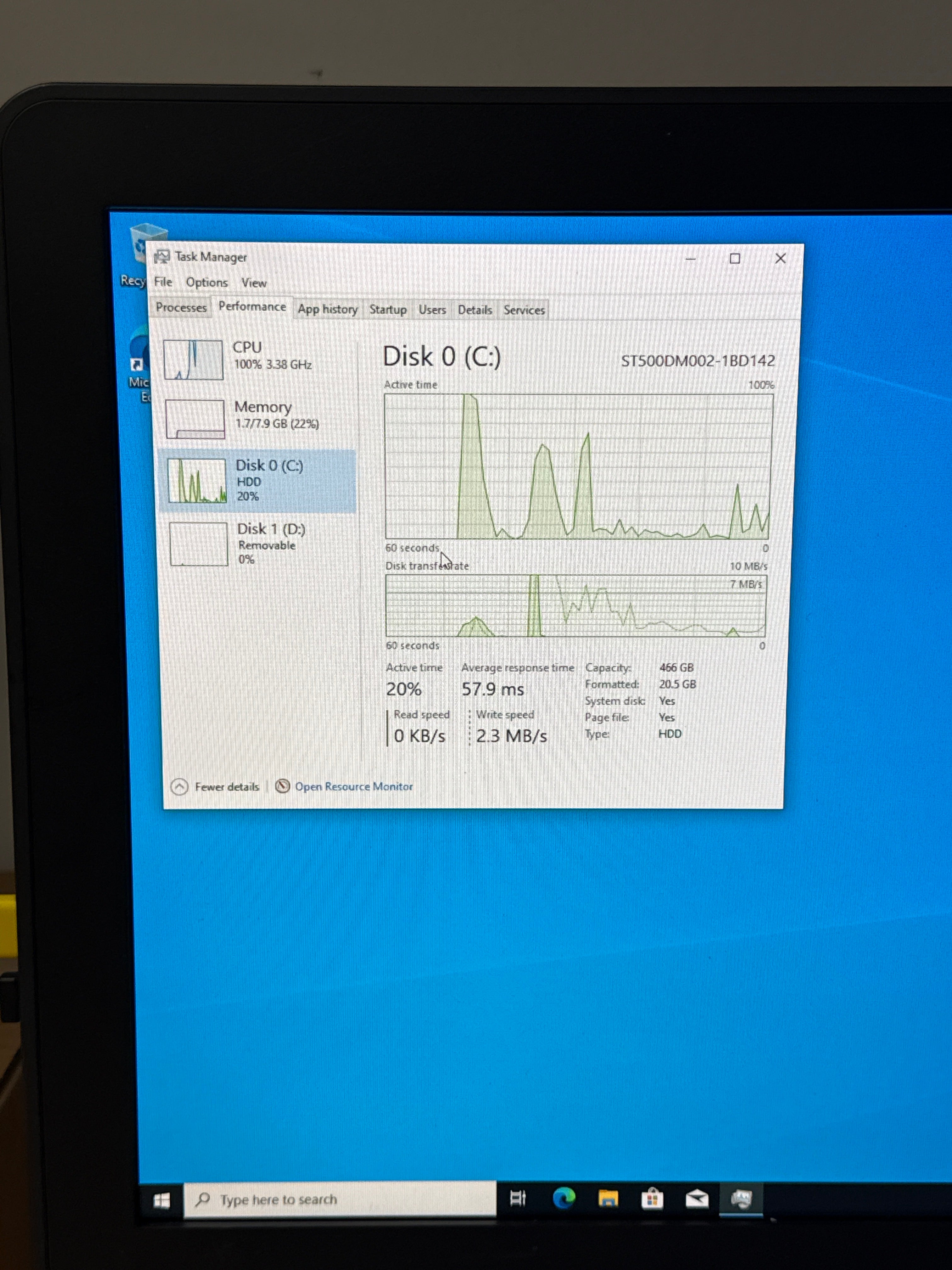Click the ST500DM002-1BD142 model text
Screen dimensions: 952x1270
[698, 361]
